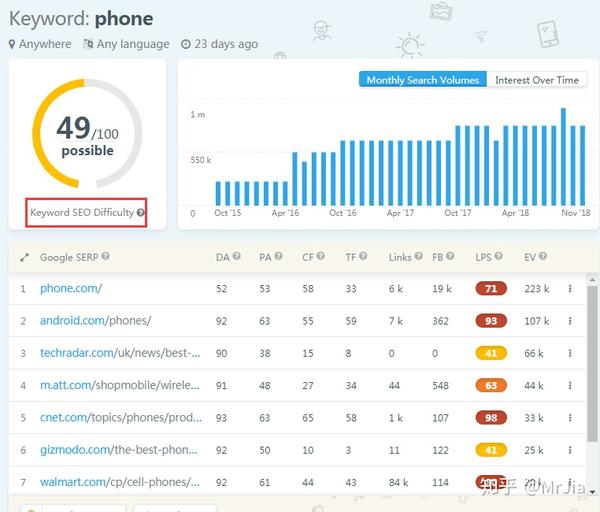The image size is (600, 512).
Task: Open the FB column help icon
Action: pos(450,256)
